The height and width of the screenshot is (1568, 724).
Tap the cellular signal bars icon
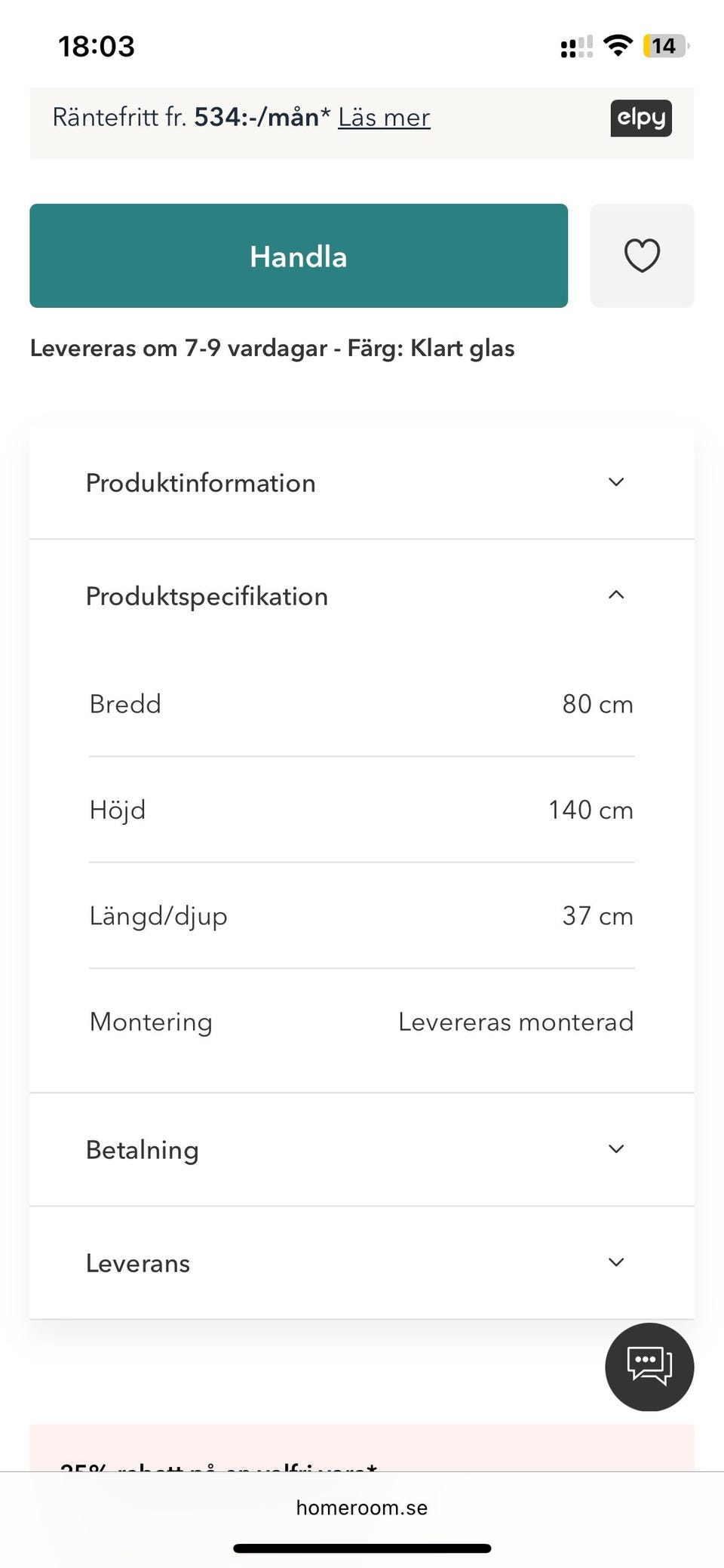[576, 47]
